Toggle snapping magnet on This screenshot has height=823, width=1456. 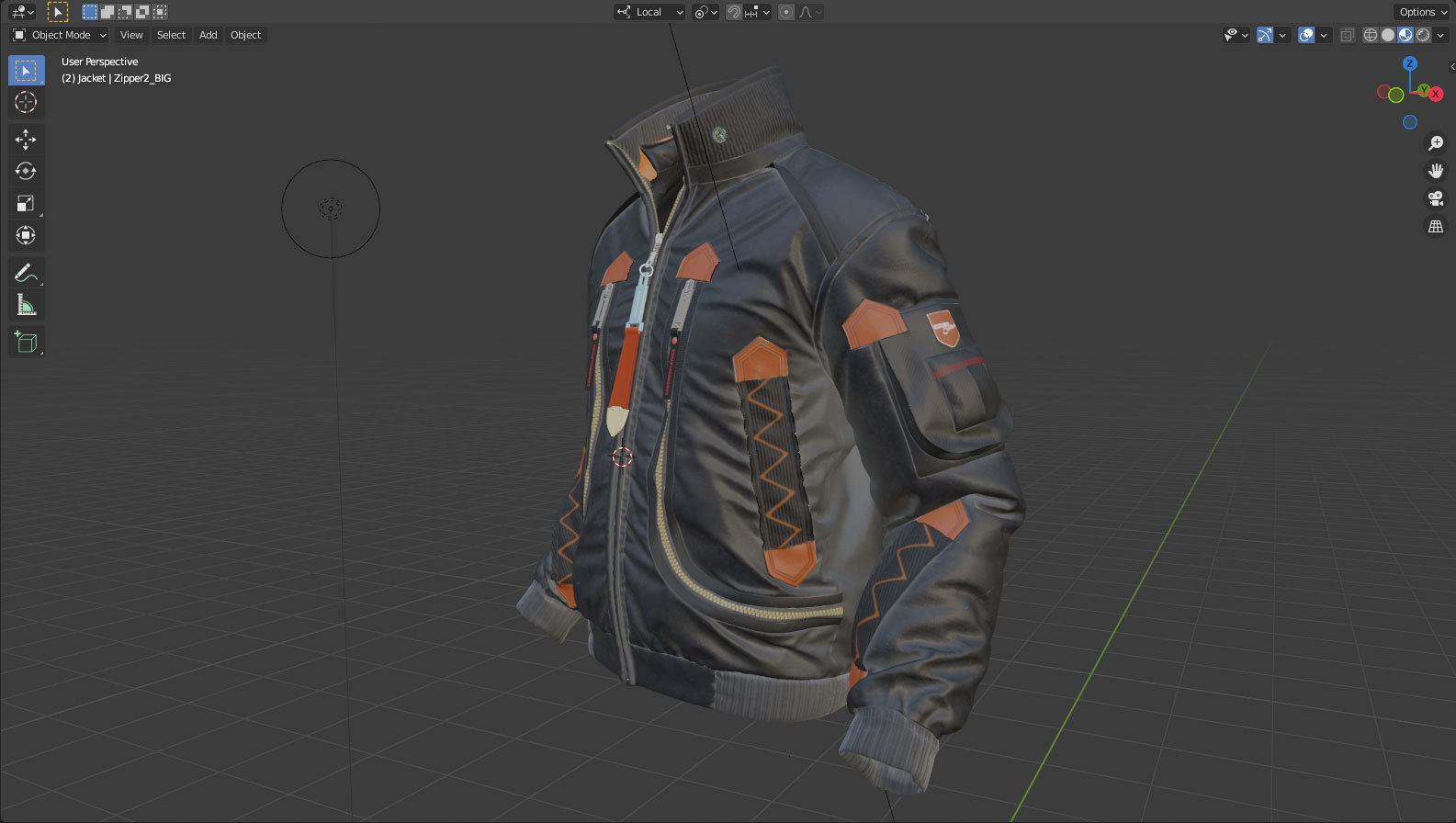coord(734,12)
